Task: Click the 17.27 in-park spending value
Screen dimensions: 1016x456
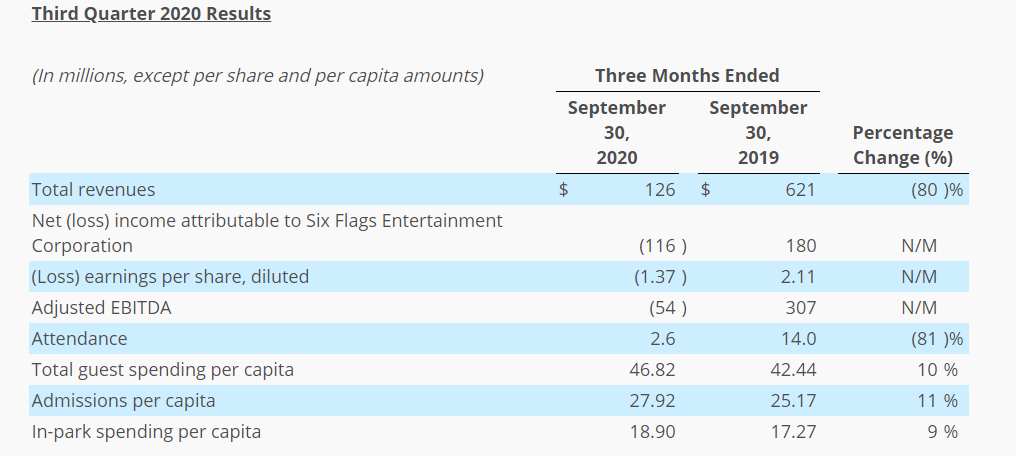Action: pyautogui.click(x=794, y=432)
